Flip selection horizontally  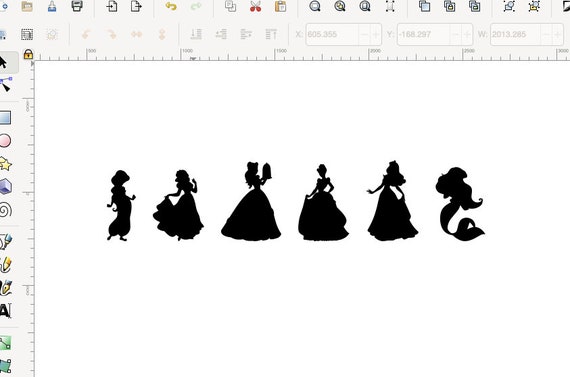(137, 35)
